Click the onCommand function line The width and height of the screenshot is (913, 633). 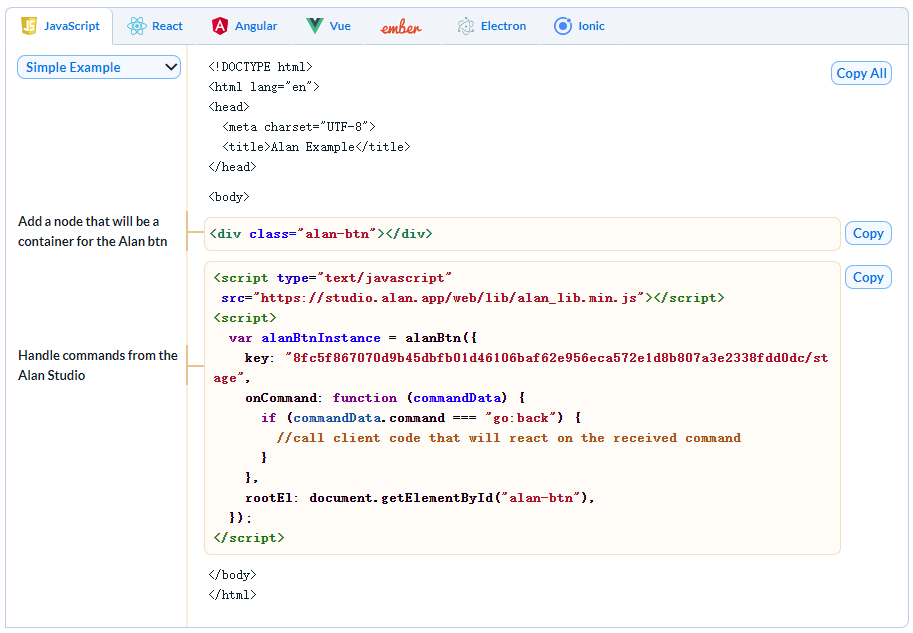coord(385,398)
